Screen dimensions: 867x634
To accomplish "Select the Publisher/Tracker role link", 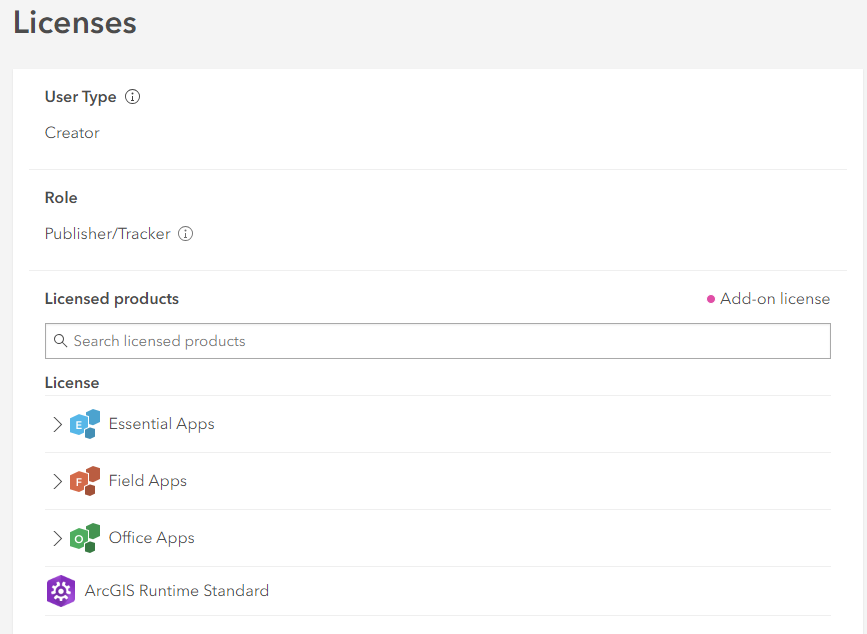I will tap(106, 233).
